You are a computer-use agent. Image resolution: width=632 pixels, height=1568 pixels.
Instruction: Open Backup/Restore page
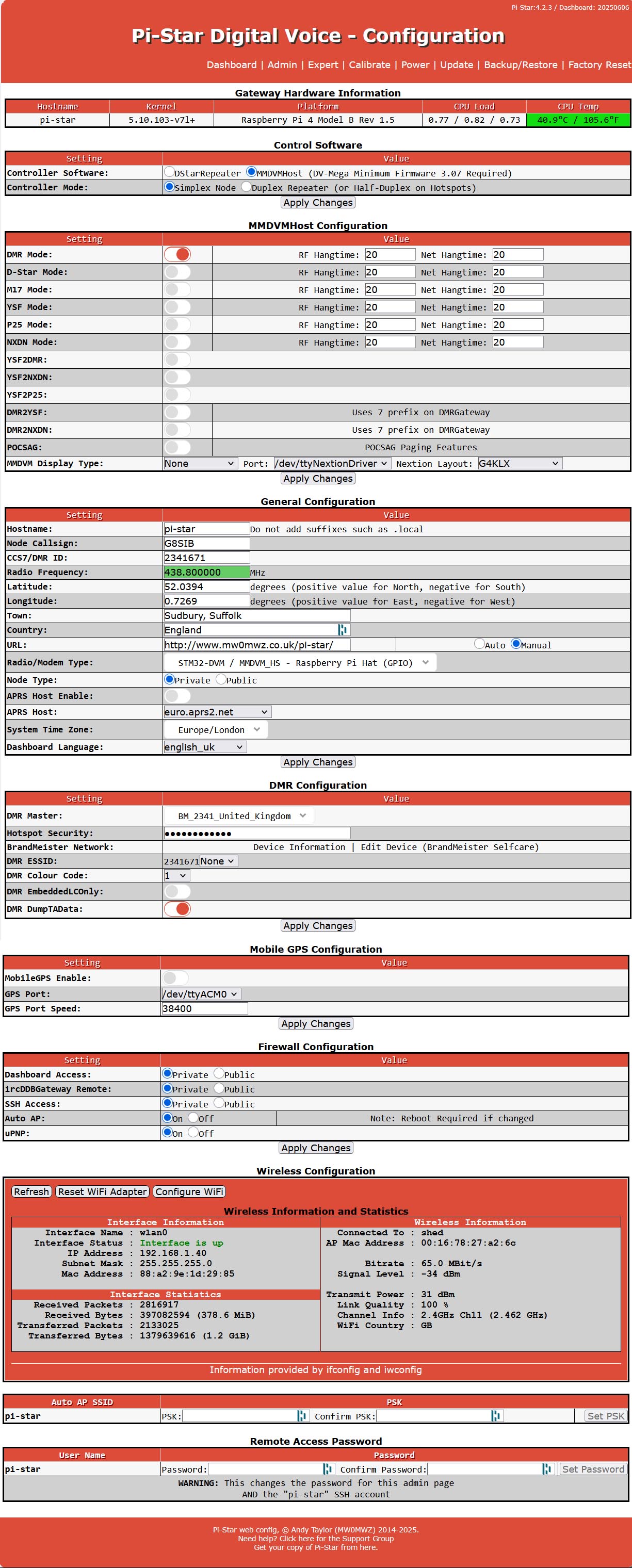[x=521, y=64]
